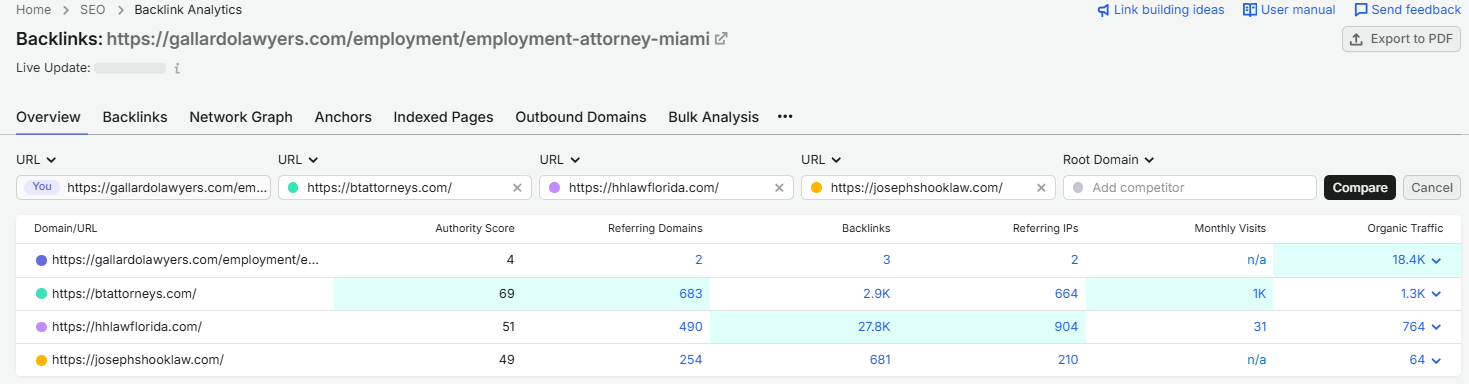1469x384 pixels.
Task: Switch to the Backlinks tab
Action: point(135,117)
